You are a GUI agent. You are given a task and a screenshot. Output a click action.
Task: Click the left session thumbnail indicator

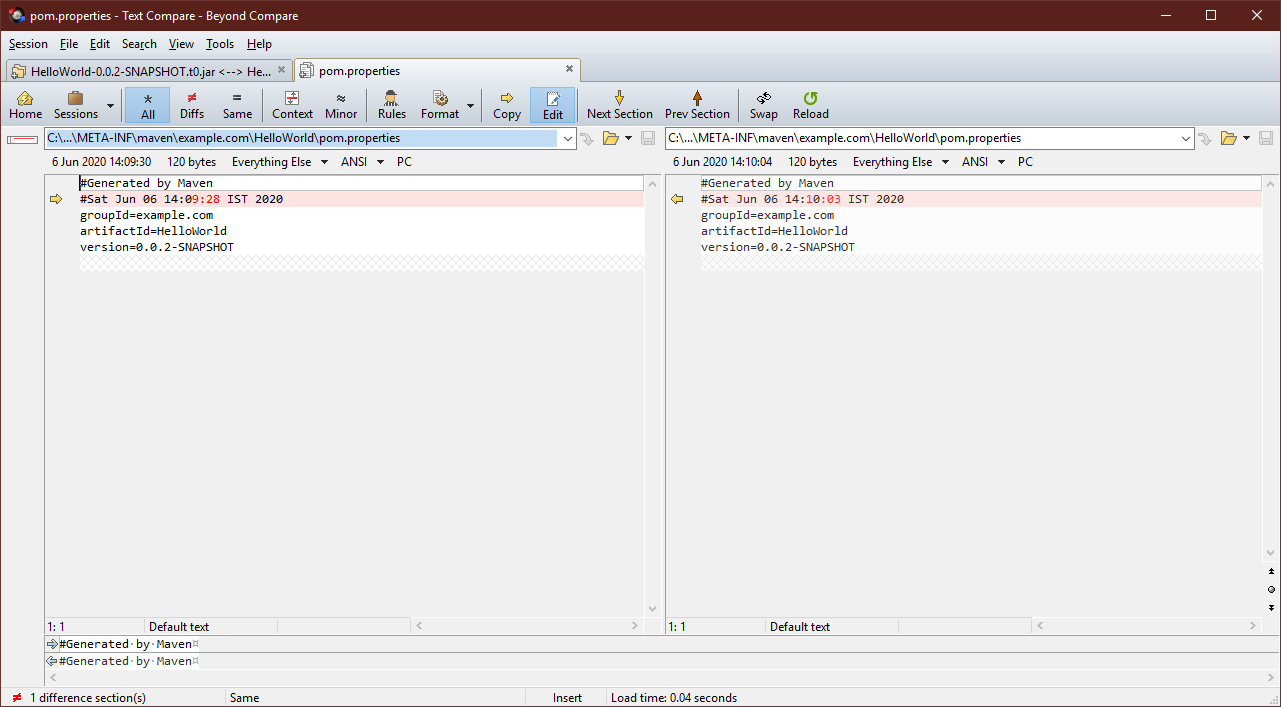22,139
